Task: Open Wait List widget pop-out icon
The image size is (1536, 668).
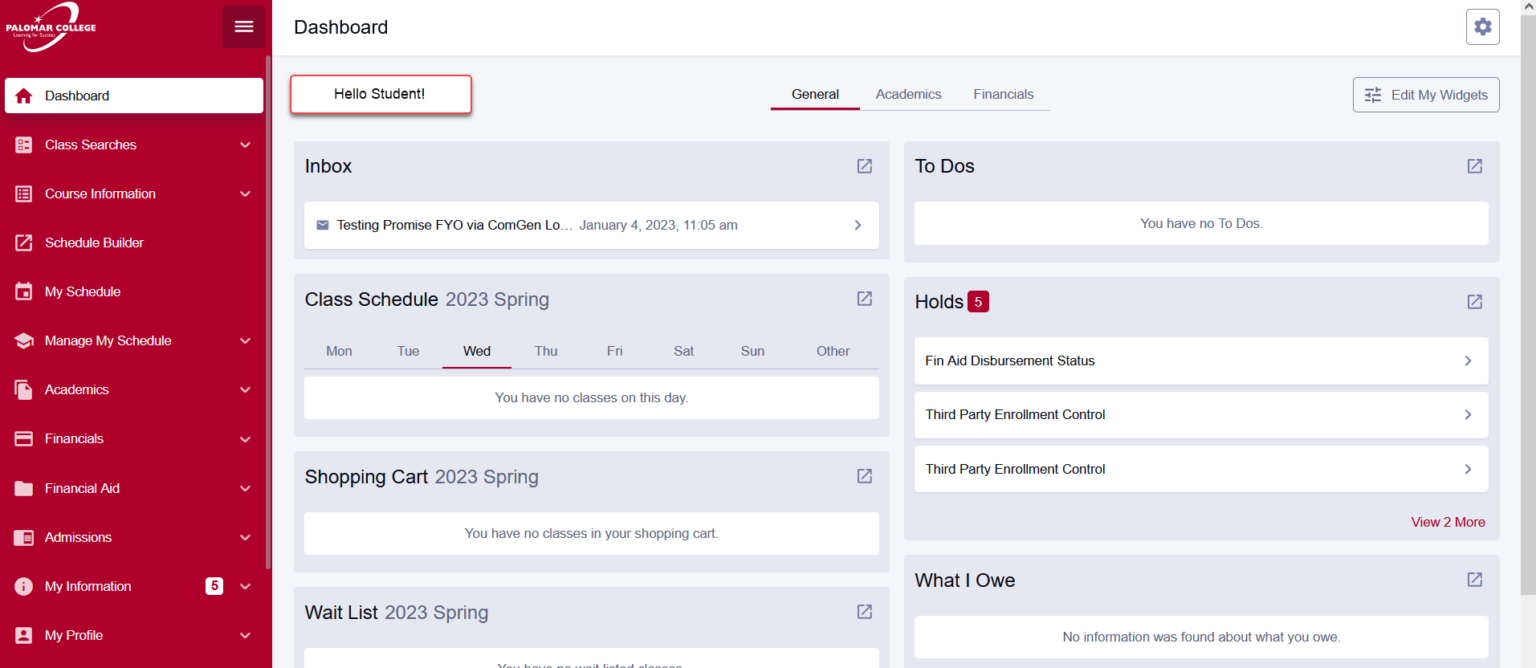Action: point(864,612)
